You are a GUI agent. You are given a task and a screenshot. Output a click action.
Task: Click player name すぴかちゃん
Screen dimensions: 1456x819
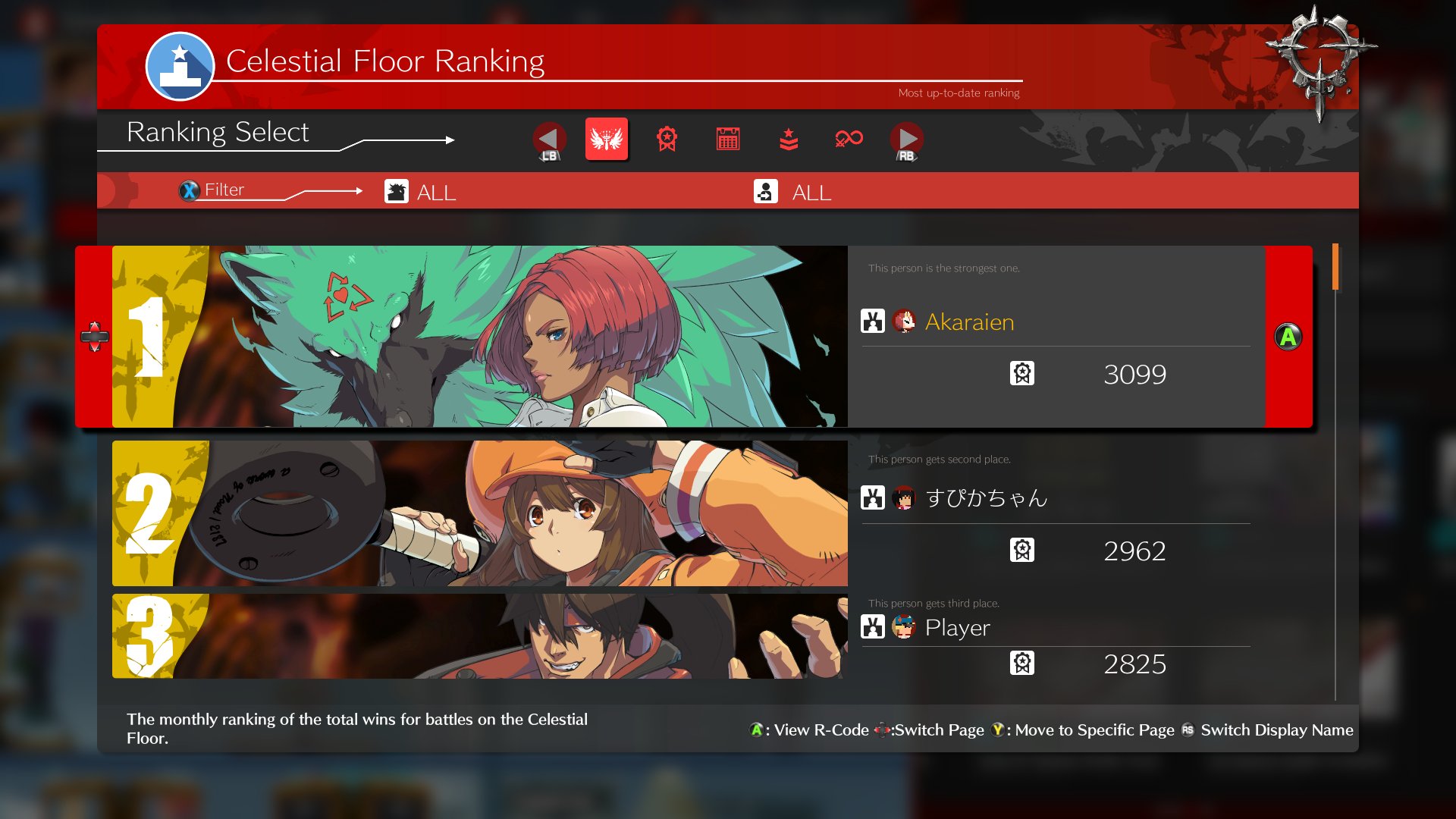[987, 497]
